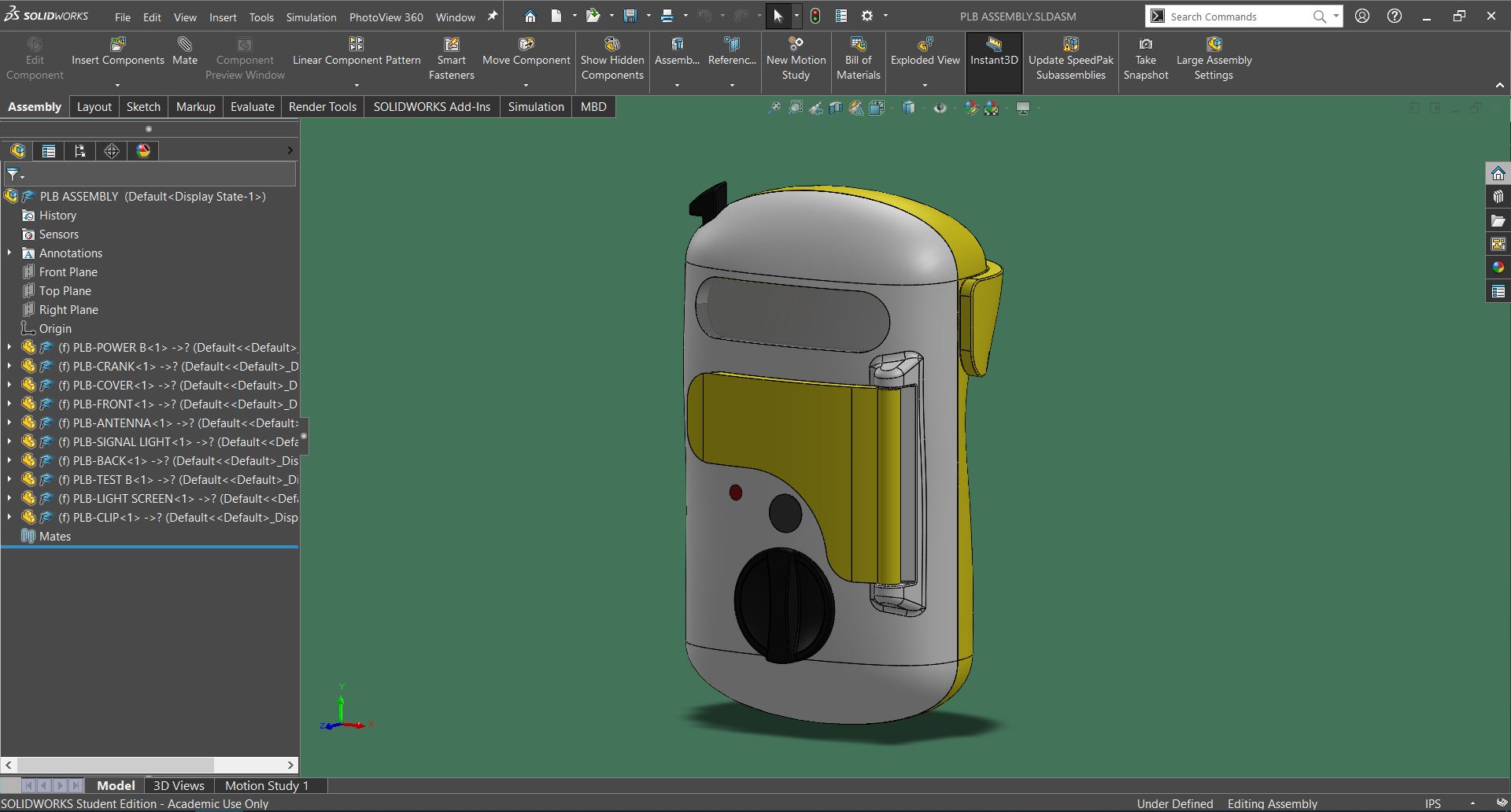Open FeatureManager design tree tab
Screen dimensions: 1511x812
17,151
